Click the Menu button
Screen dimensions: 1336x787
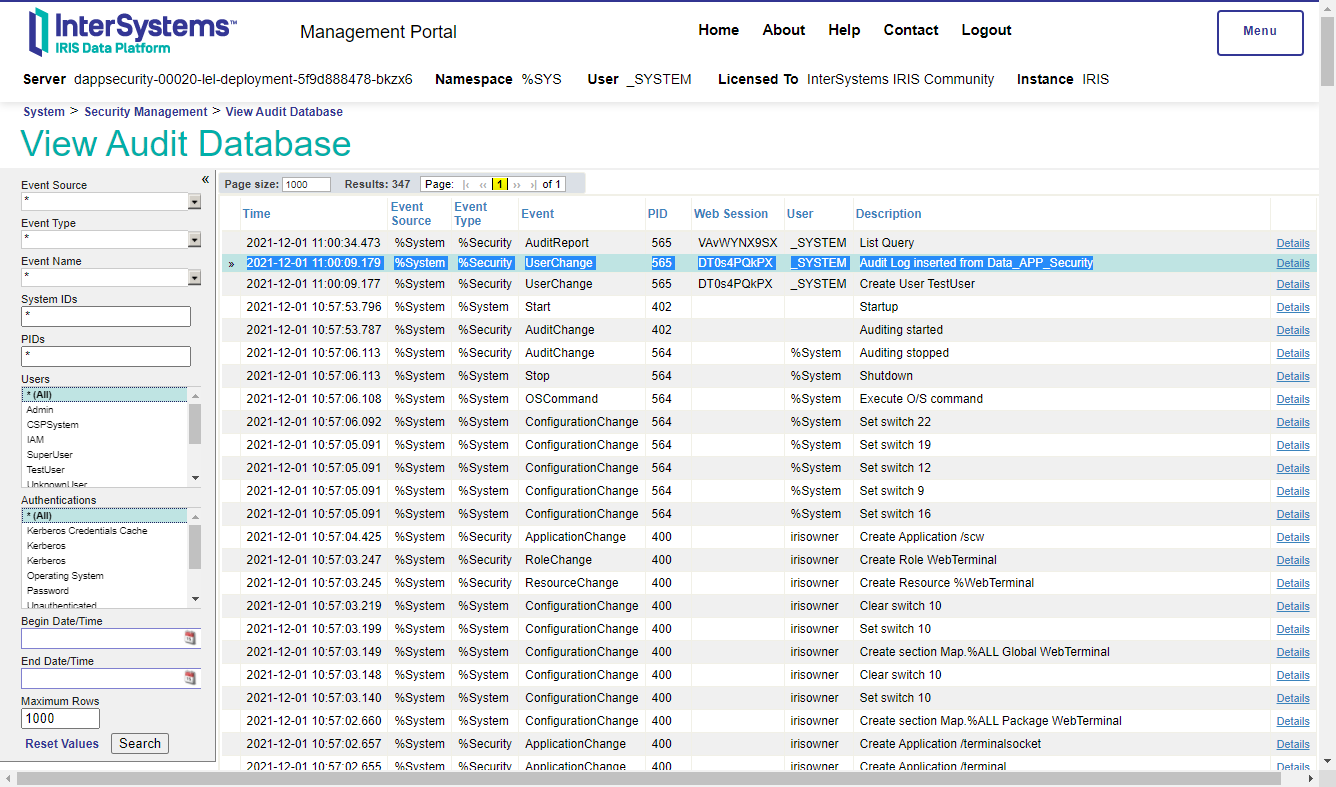1259,32
